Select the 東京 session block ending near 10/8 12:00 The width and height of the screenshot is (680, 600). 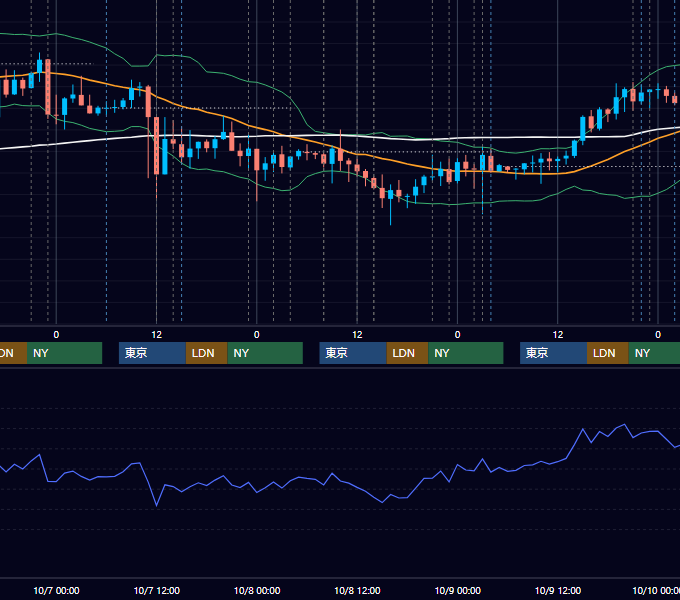(x=353, y=353)
